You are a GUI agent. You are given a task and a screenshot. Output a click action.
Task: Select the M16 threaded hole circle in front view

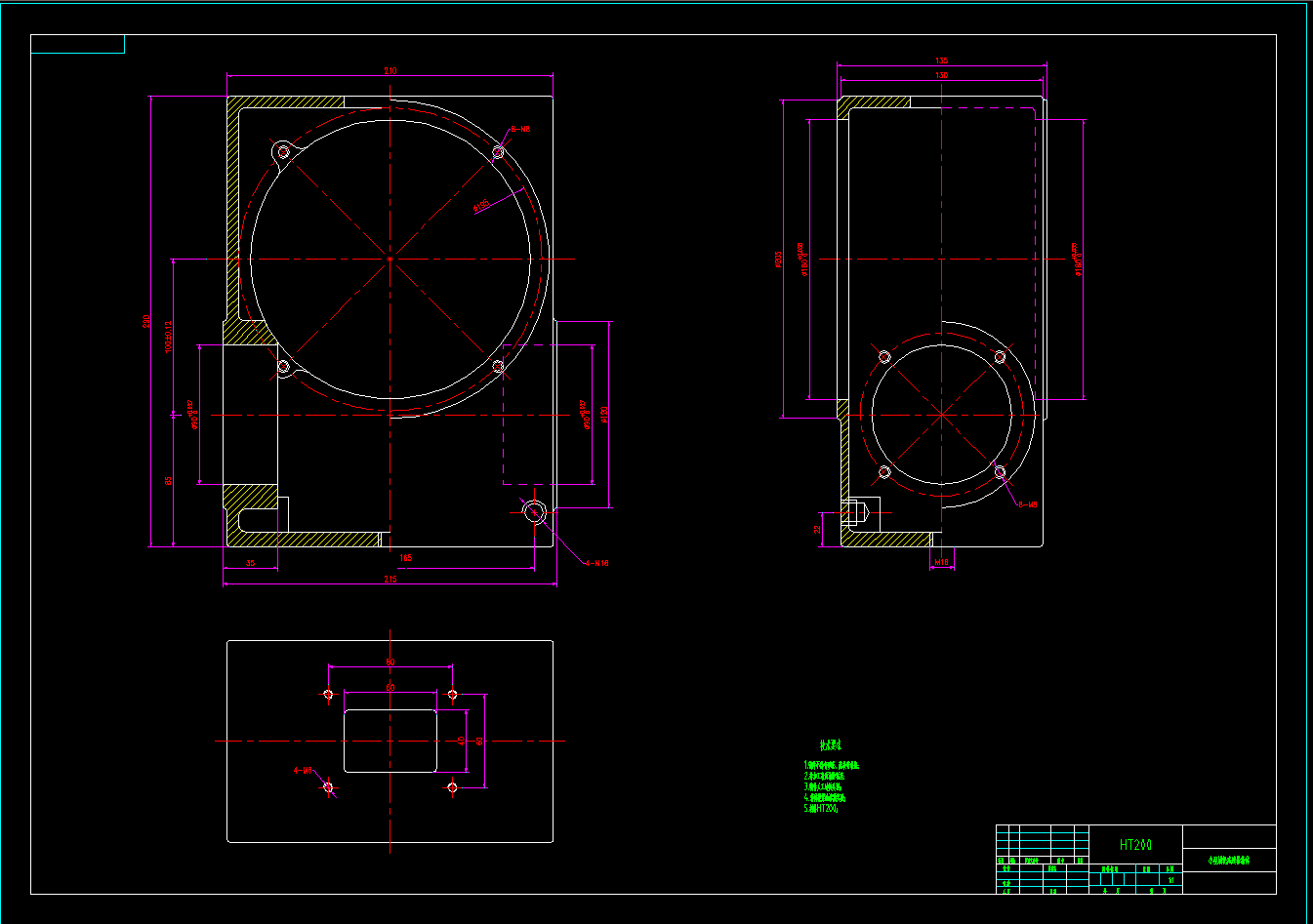(534, 511)
